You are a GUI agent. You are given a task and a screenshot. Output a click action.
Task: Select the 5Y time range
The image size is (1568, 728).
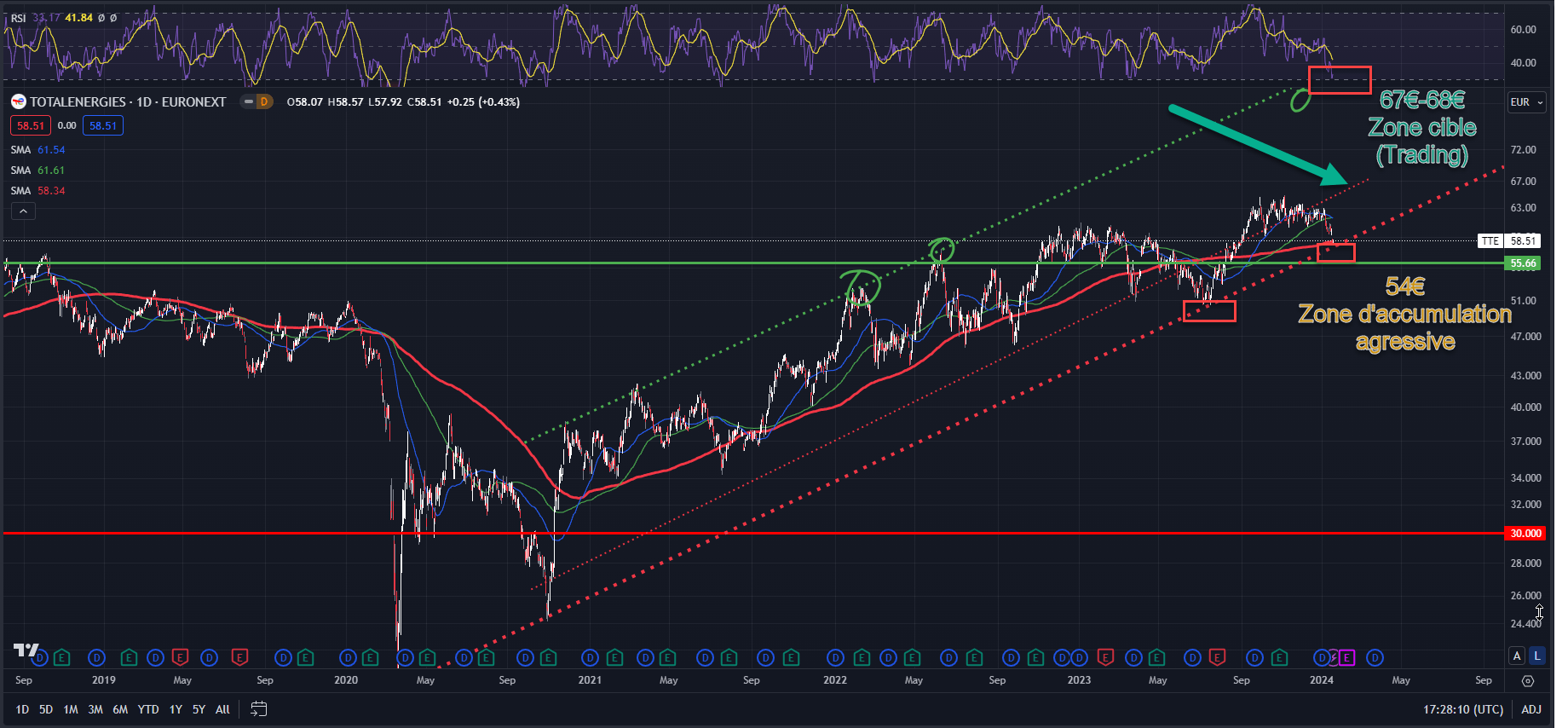[199, 709]
